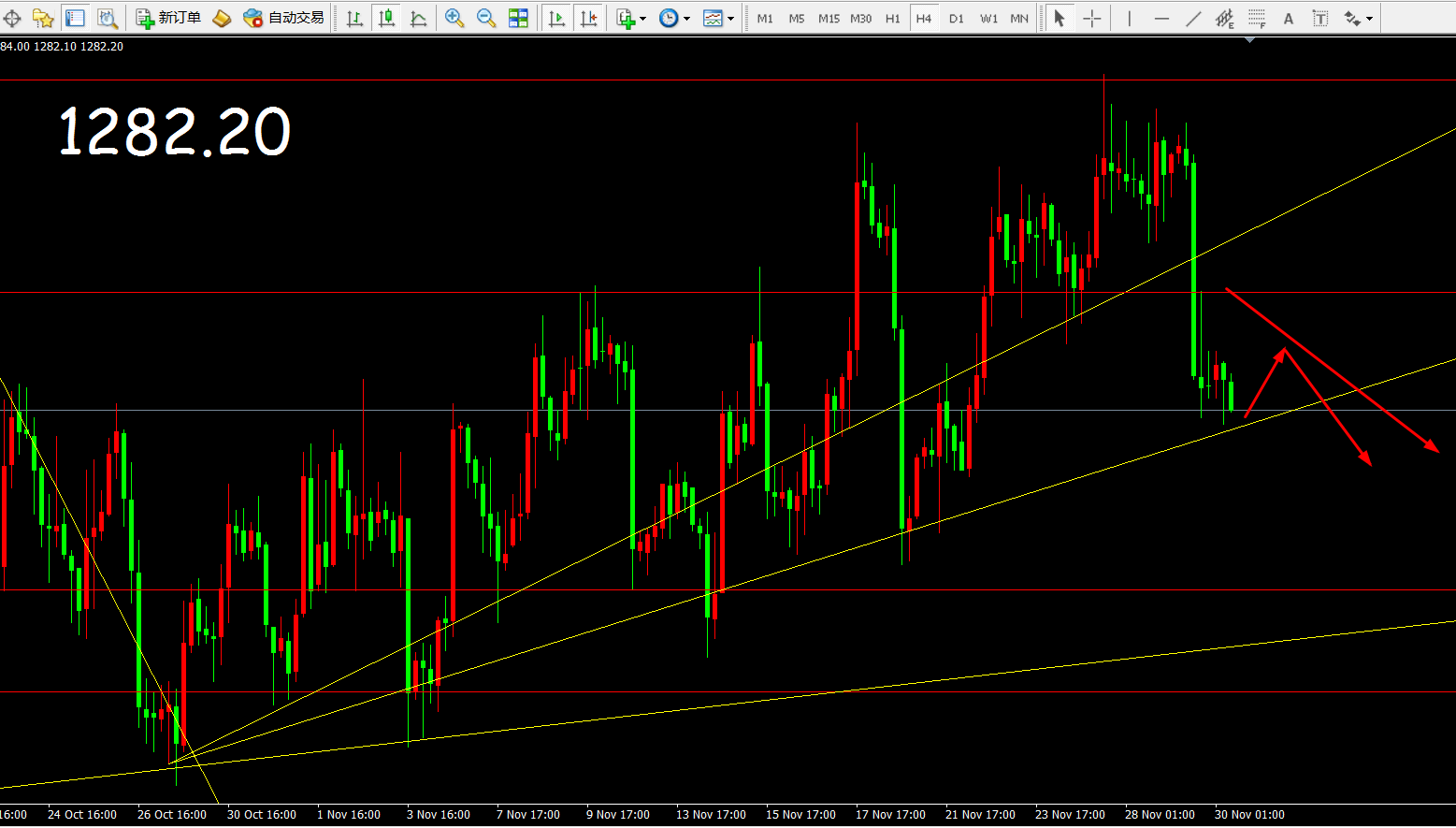Image resolution: width=1456 pixels, height=828 pixels.
Task: Select the H4 timeframe
Action: click(x=924, y=18)
